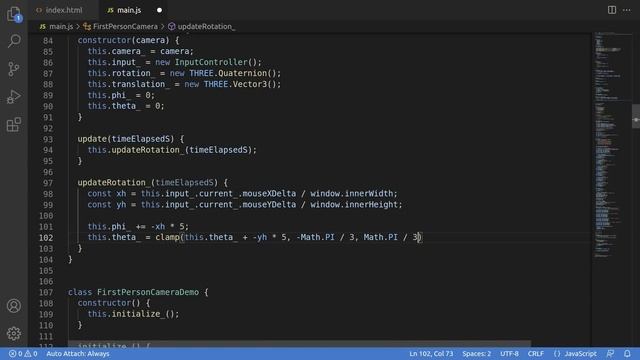This screenshot has width=640, height=360.
Task: Click 'initialize_' call on line 109
Action: (x=138, y=314)
